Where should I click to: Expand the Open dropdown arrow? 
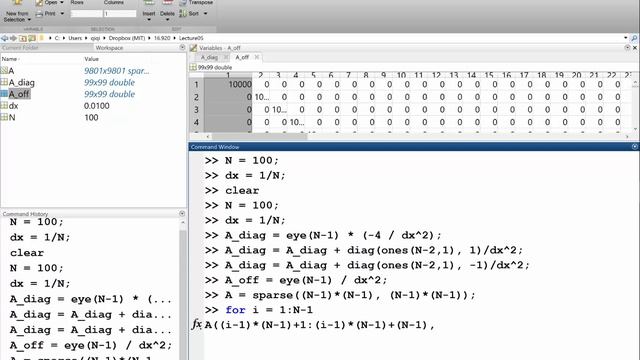tap(62, 2)
